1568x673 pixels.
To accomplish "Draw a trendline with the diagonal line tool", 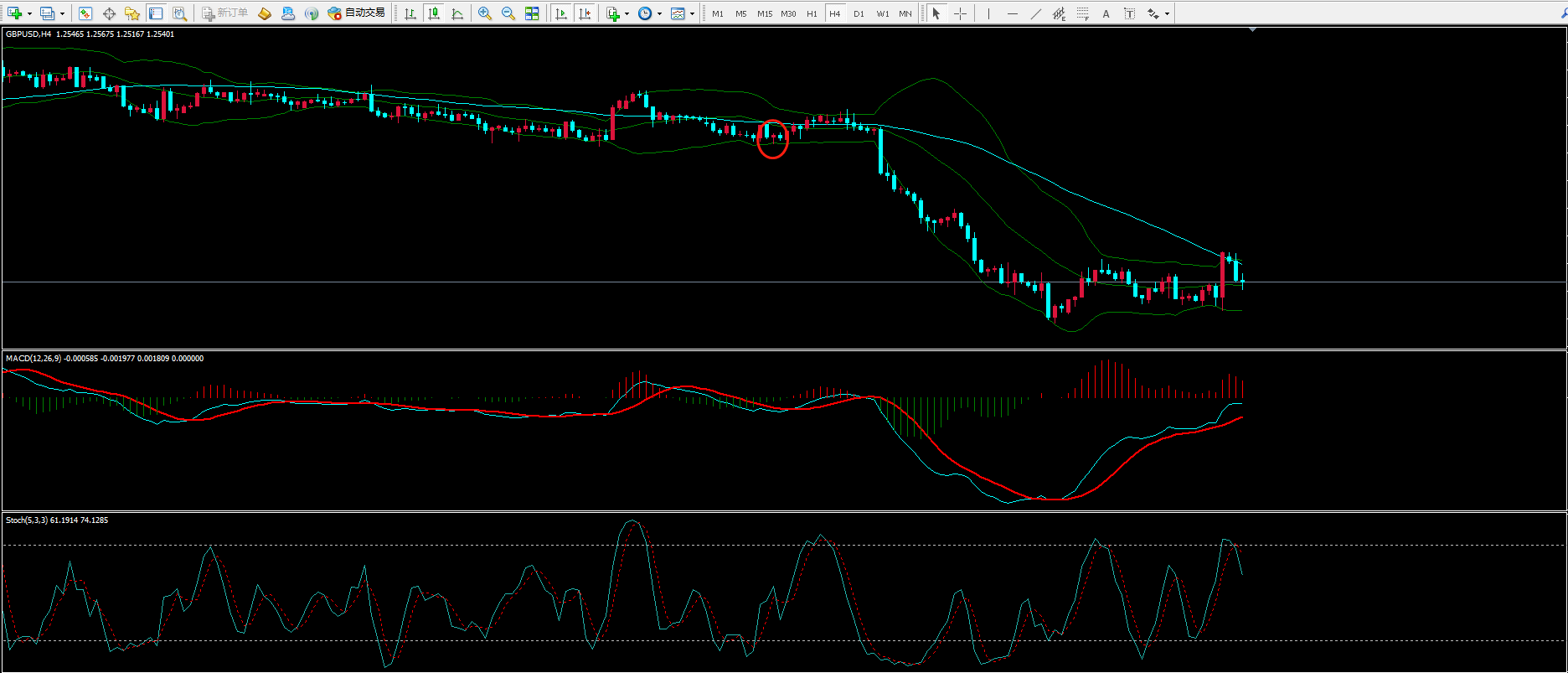I will pos(1035,13).
